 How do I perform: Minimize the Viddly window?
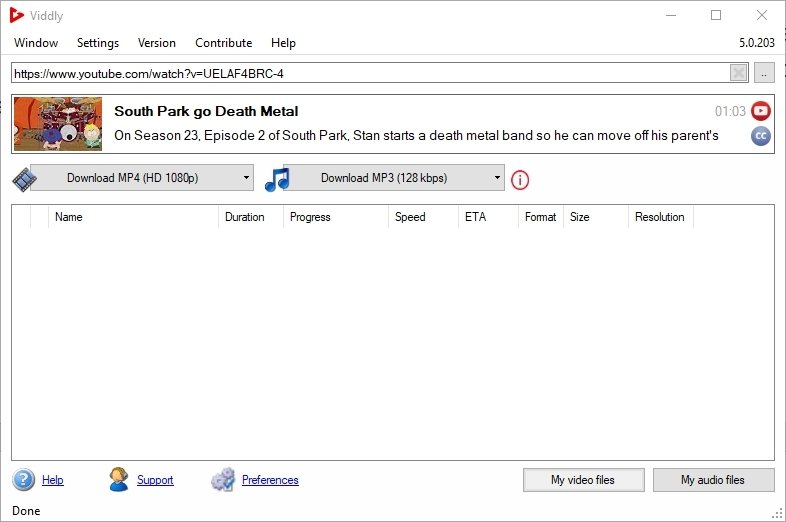tap(671, 16)
